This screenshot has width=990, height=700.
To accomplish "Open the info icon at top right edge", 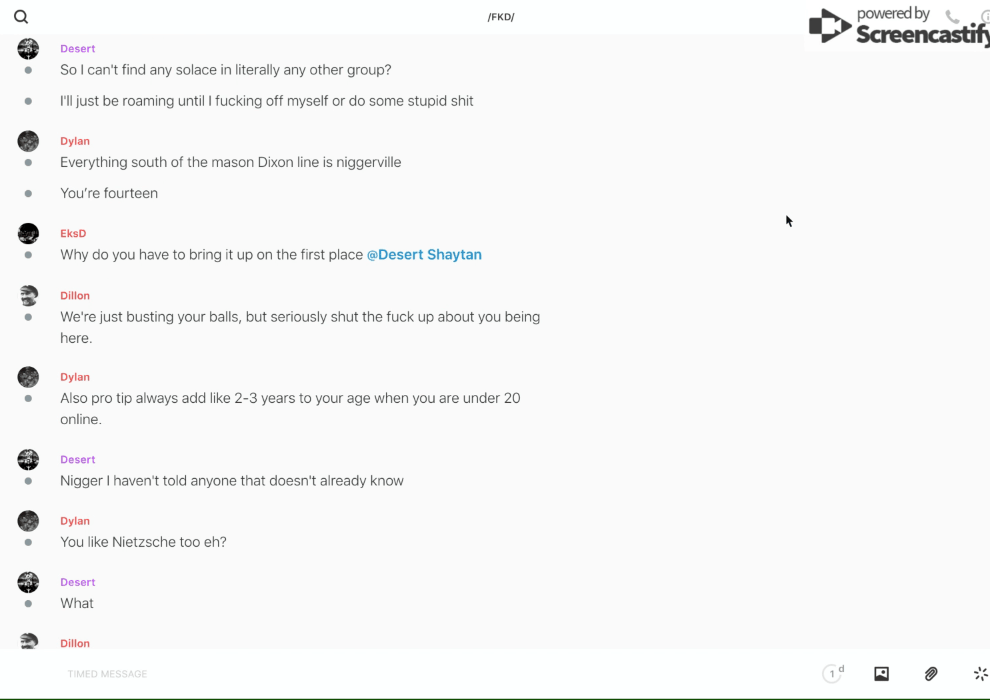I will point(984,17).
